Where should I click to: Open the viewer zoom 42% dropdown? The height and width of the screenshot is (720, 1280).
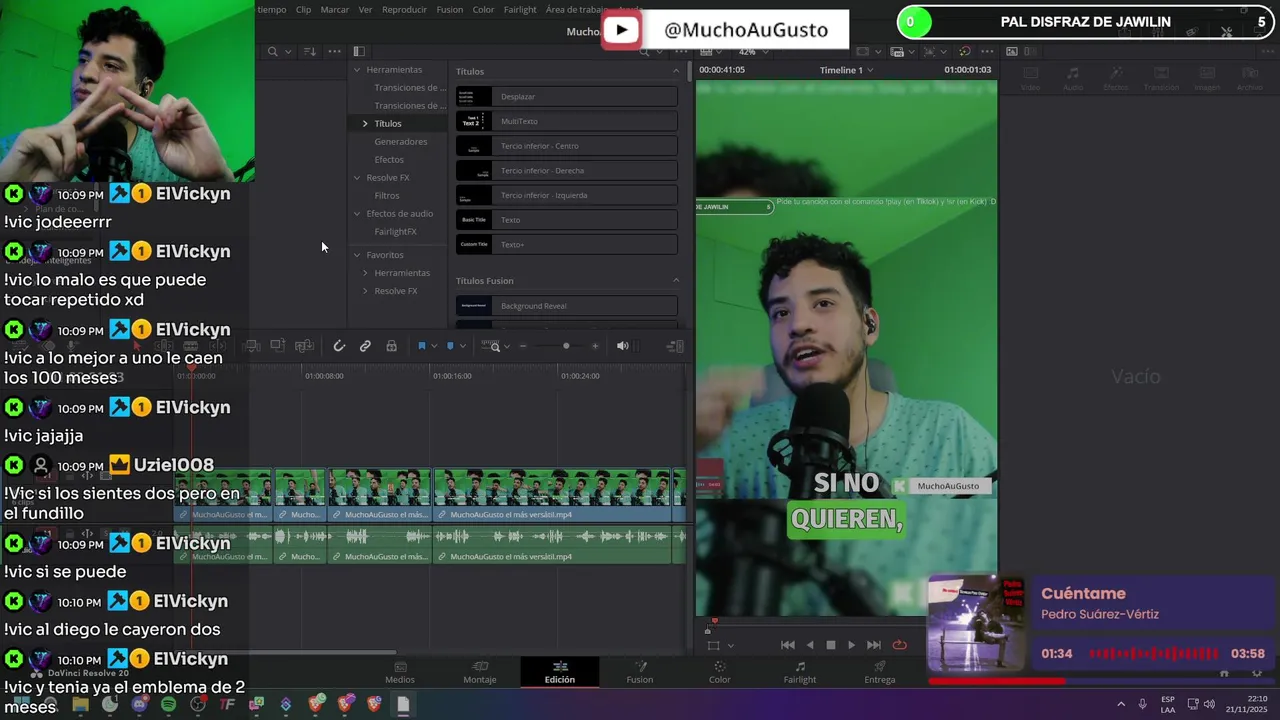point(755,51)
